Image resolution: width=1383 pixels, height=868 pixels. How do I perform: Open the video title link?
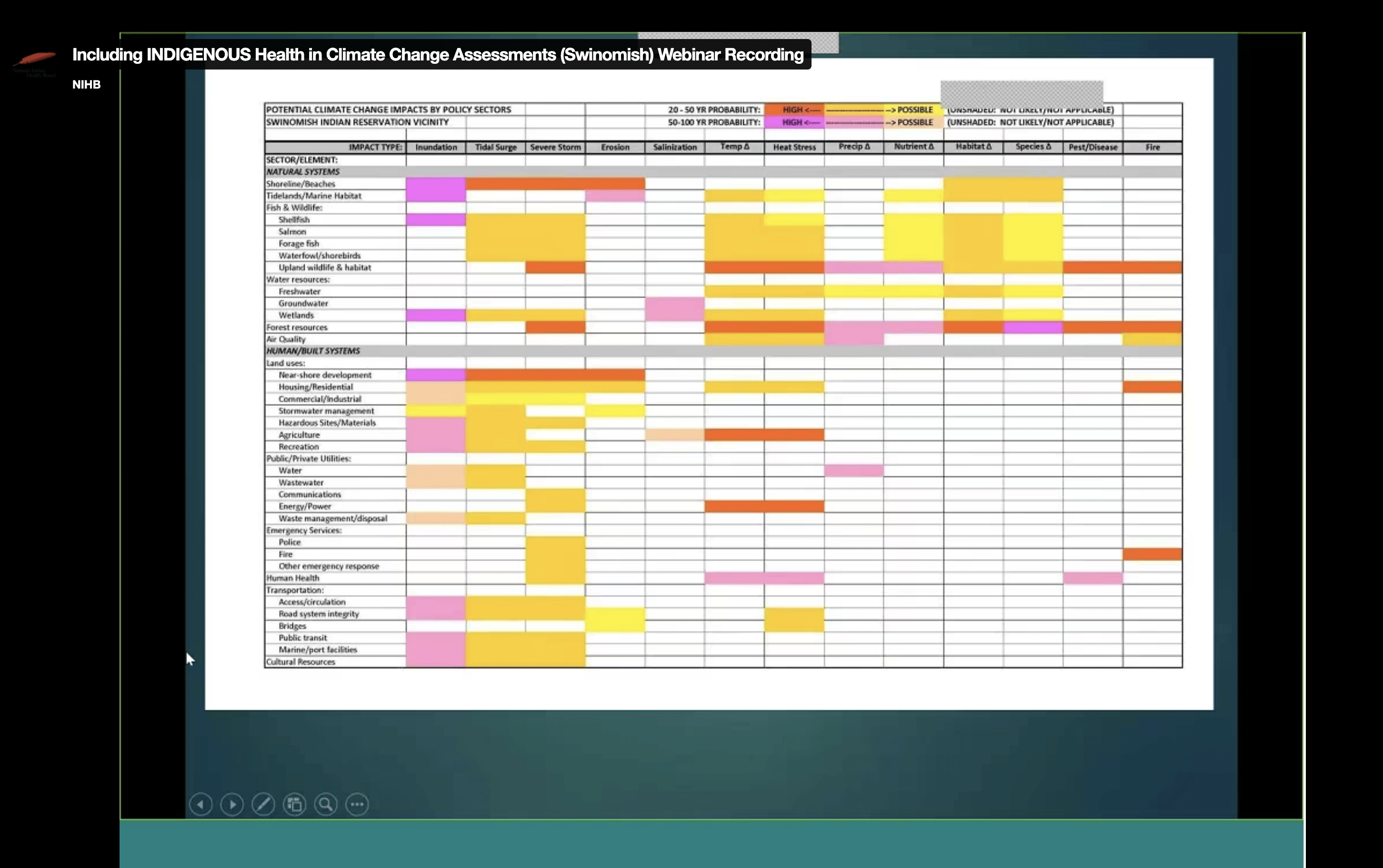pos(438,55)
